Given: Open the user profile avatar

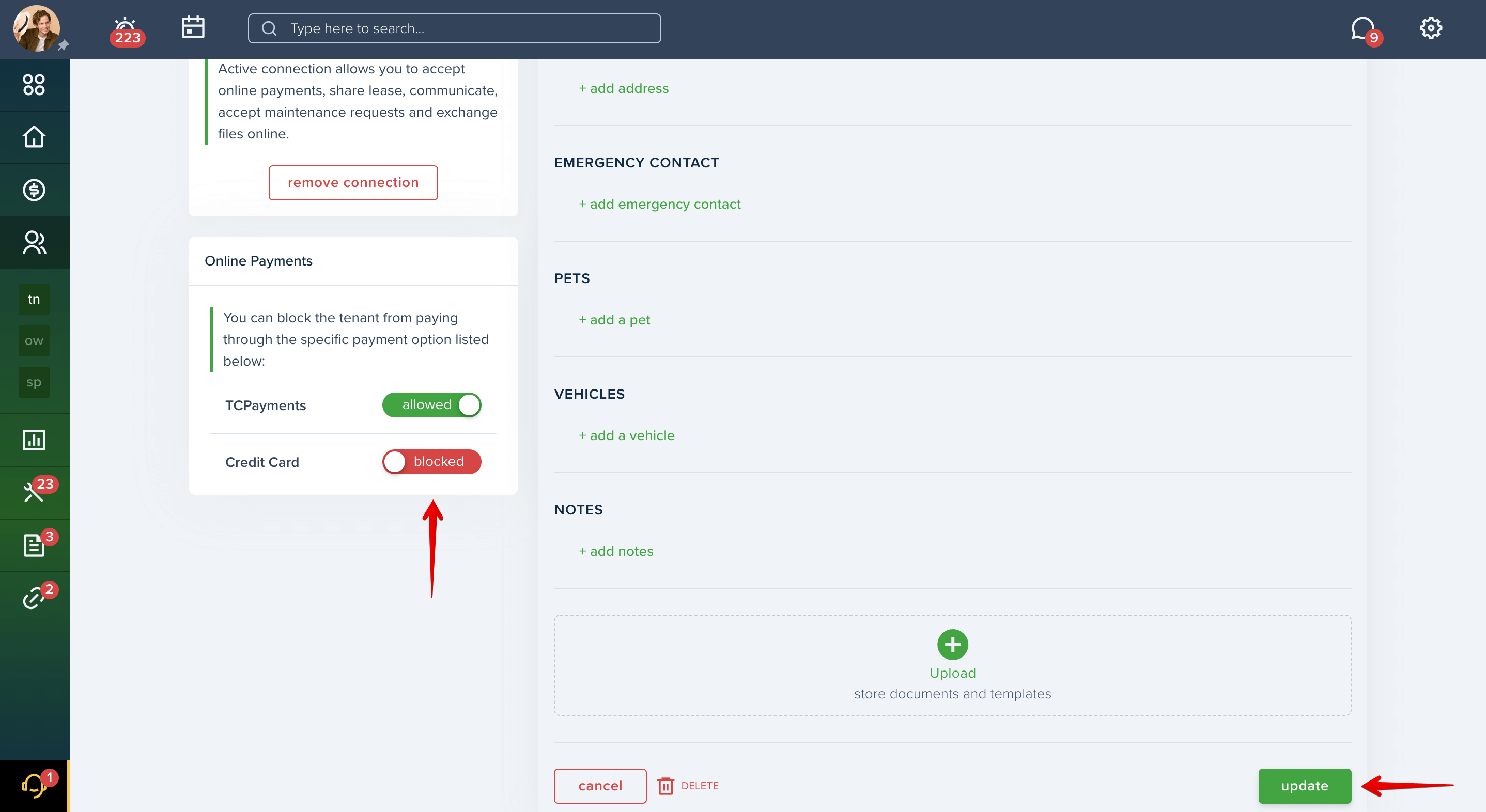Looking at the screenshot, I should click(36, 28).
